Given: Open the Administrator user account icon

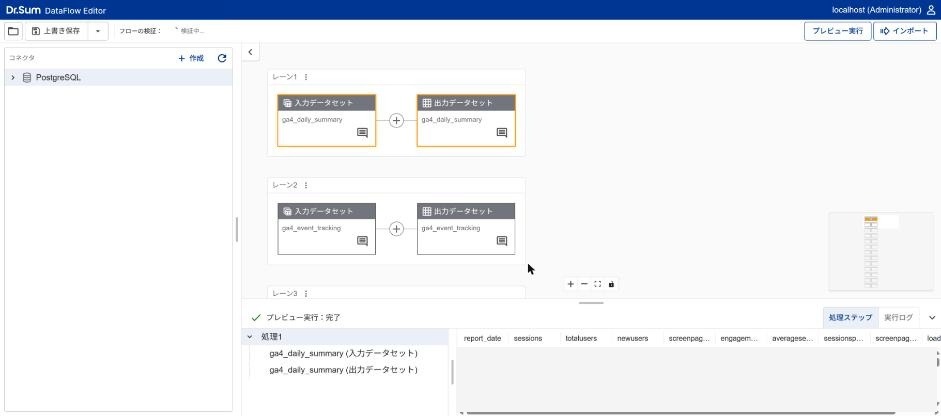Looking at the screenshot, I should point(931,10).
